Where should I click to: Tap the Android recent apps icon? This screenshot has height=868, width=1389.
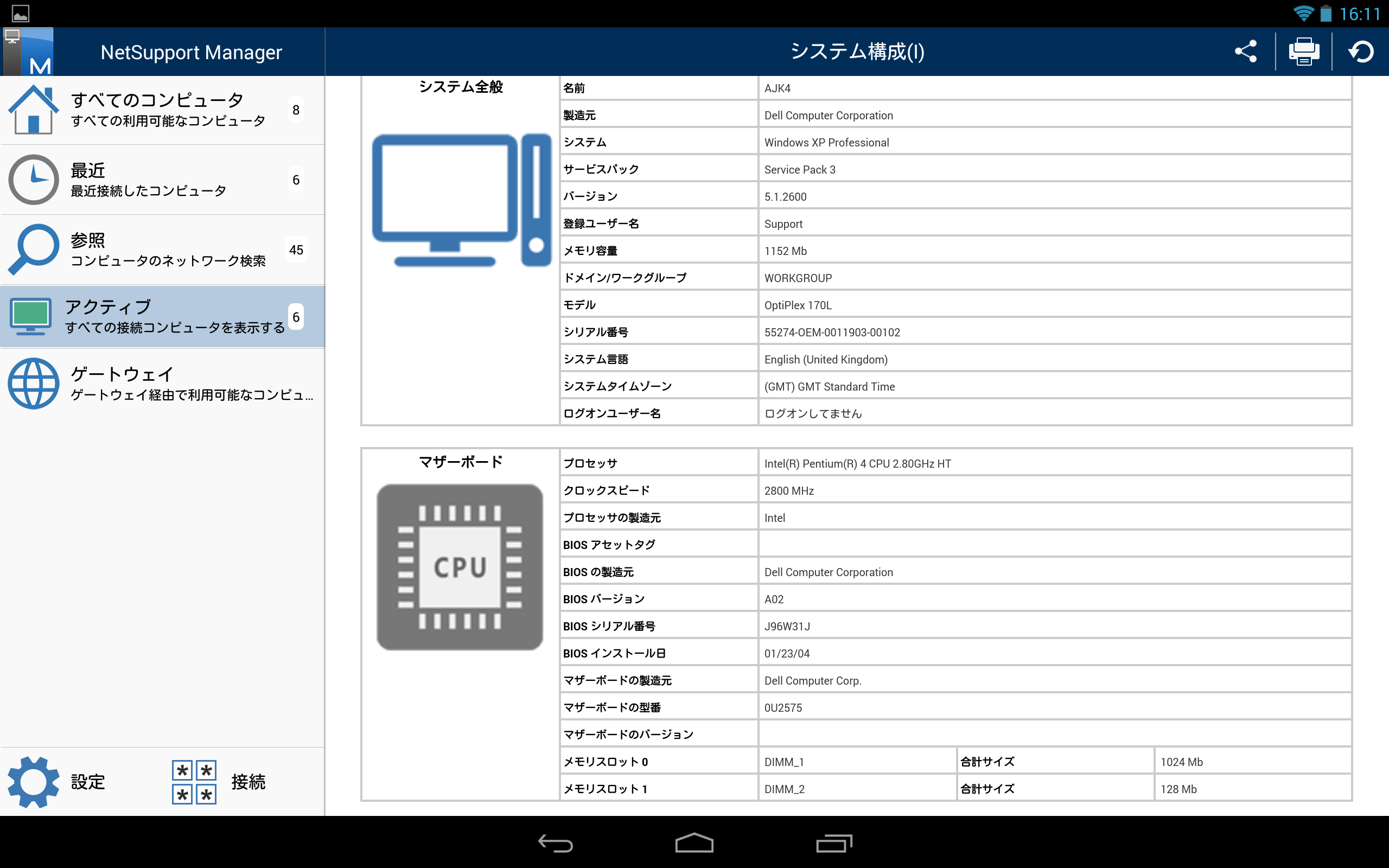click(x=834, y=843)
